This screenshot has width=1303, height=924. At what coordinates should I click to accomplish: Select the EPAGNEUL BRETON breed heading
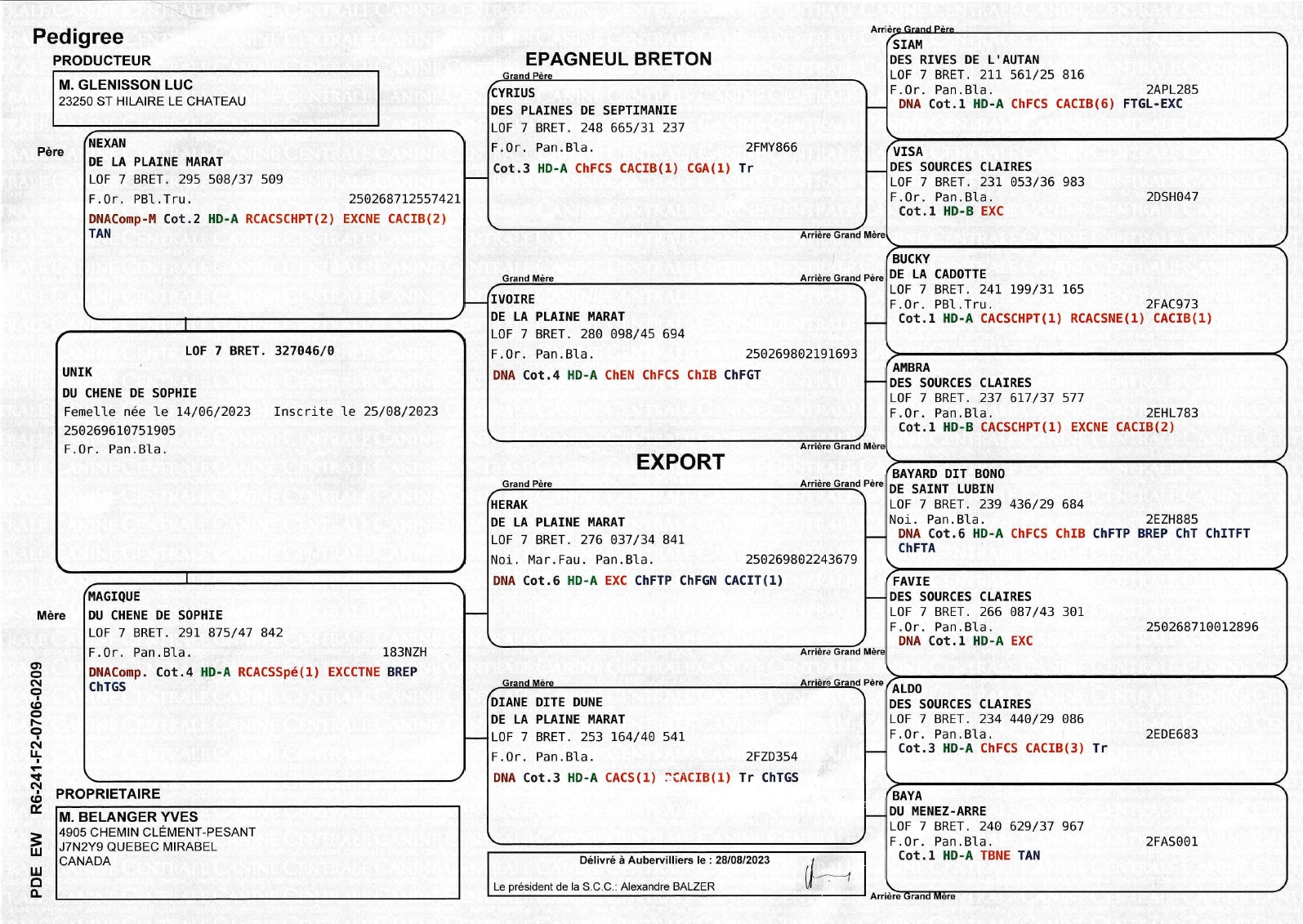coord(618,59)
